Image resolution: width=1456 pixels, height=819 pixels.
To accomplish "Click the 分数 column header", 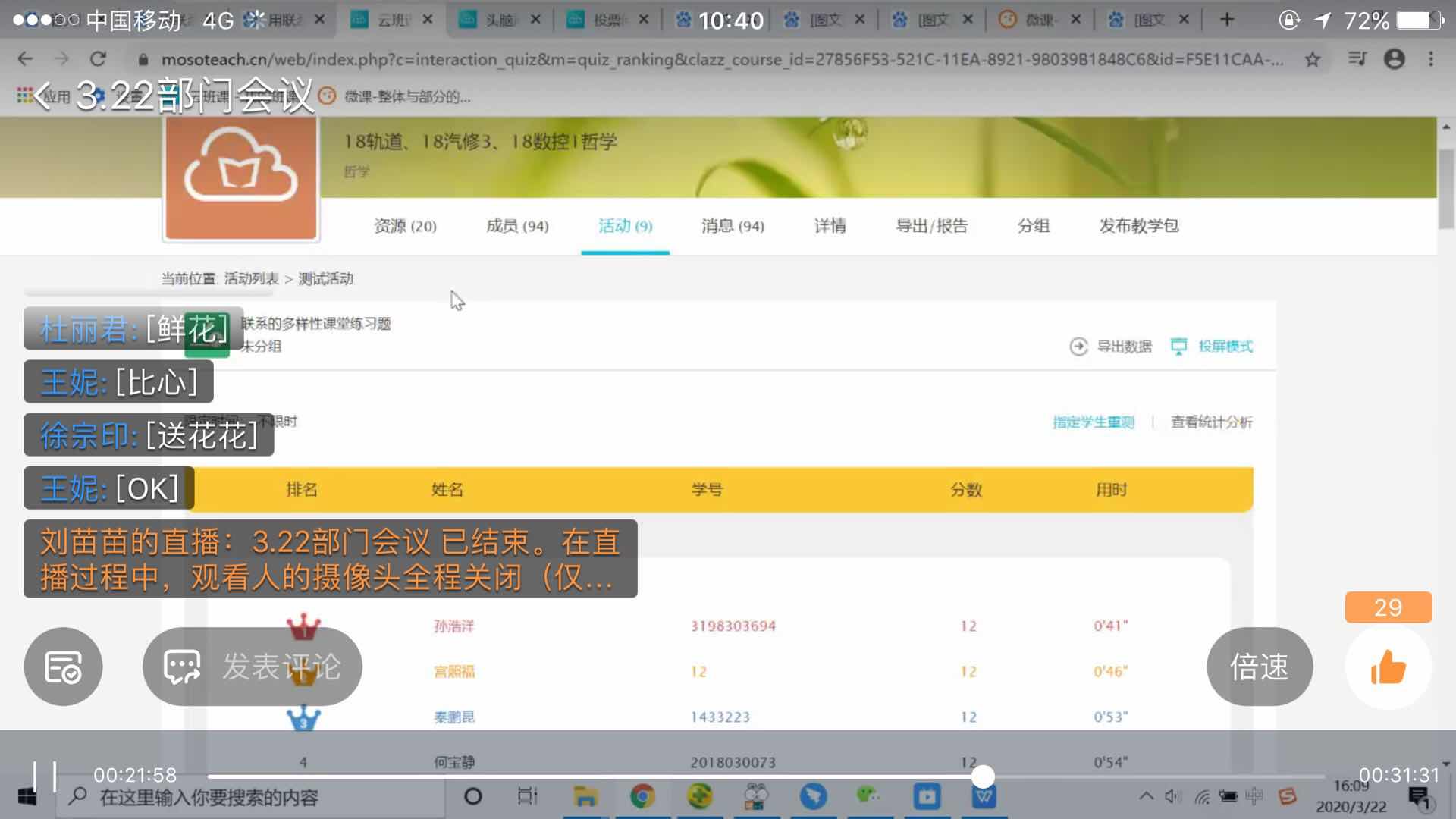I will click(x=966, y=490).
